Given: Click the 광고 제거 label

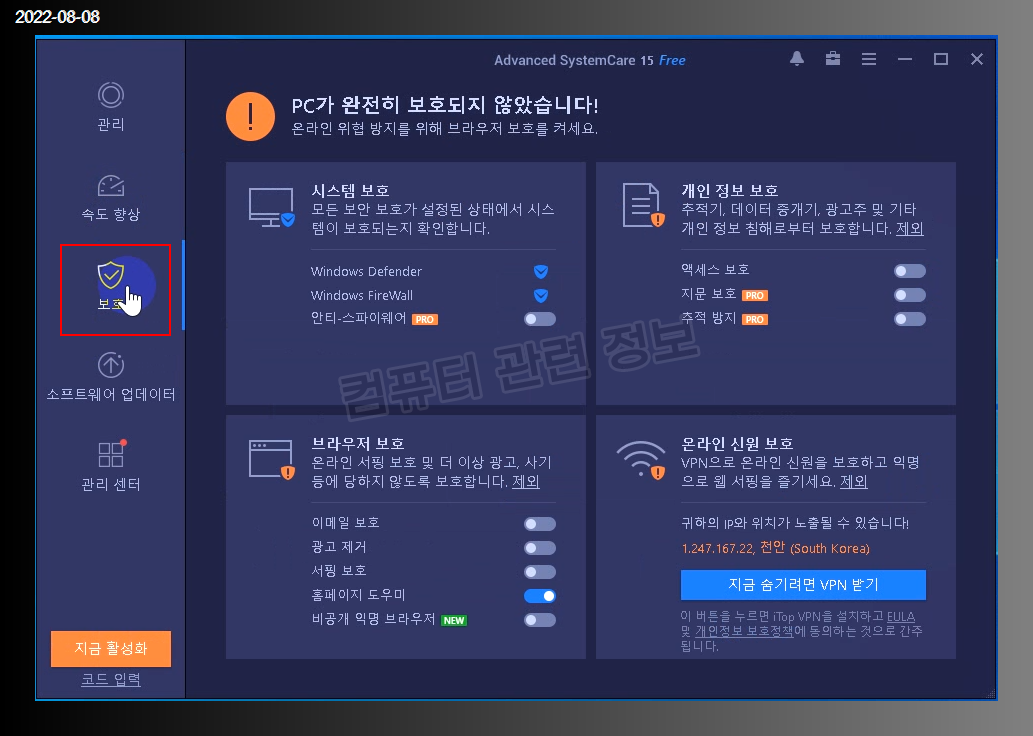Looking at the screenshot, I should click(339, 547).
